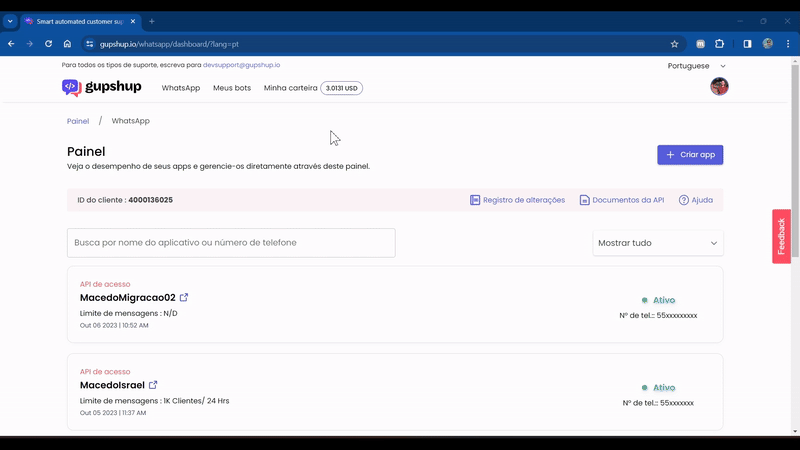Open the MacedoIsrael app name

coord(112,385)
